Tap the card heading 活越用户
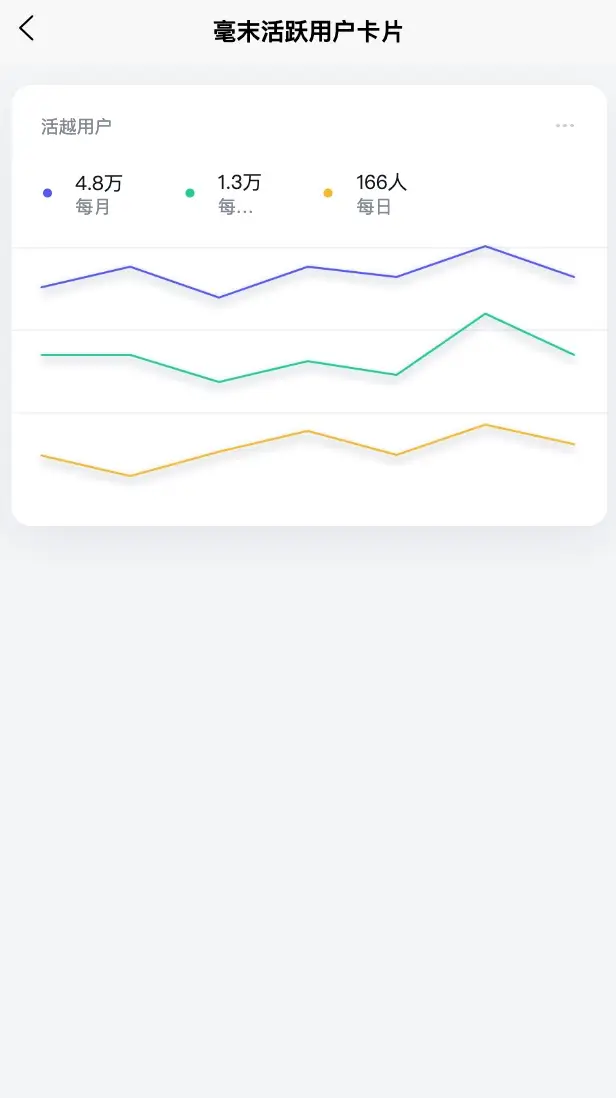The image size is (616, 1098). point(76,126)
